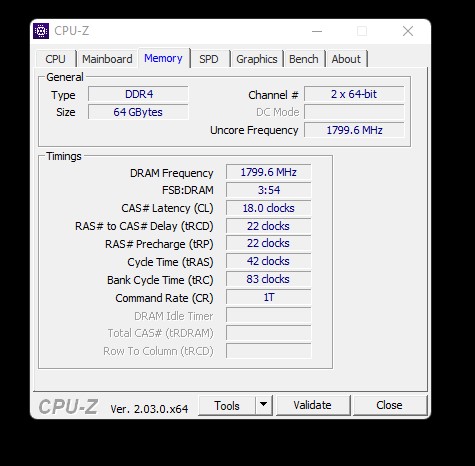475x466 pixels.
Task: Click the tRC 83 clocks value
Action: [269, 279]
